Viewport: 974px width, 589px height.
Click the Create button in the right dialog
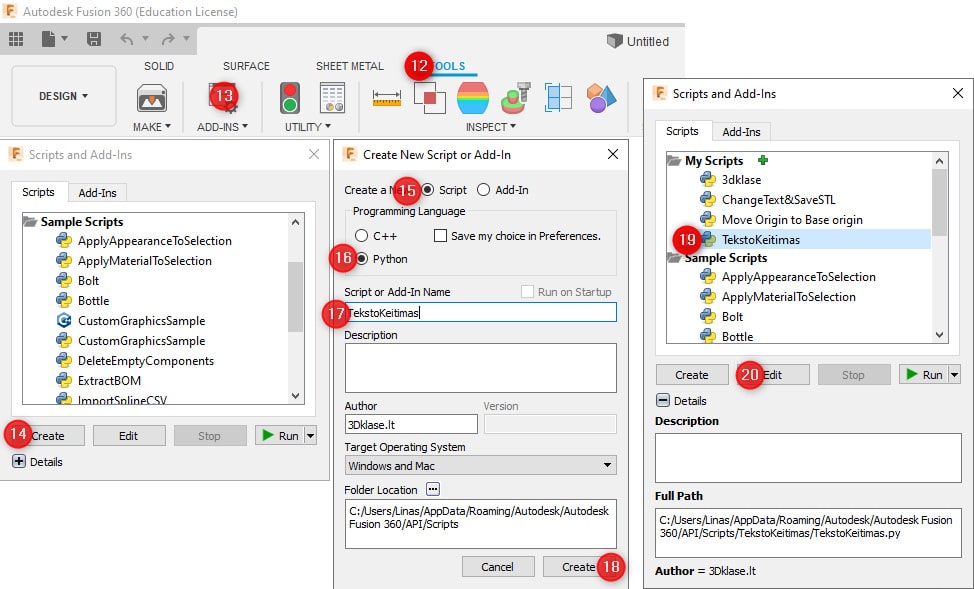coord(692,375)
